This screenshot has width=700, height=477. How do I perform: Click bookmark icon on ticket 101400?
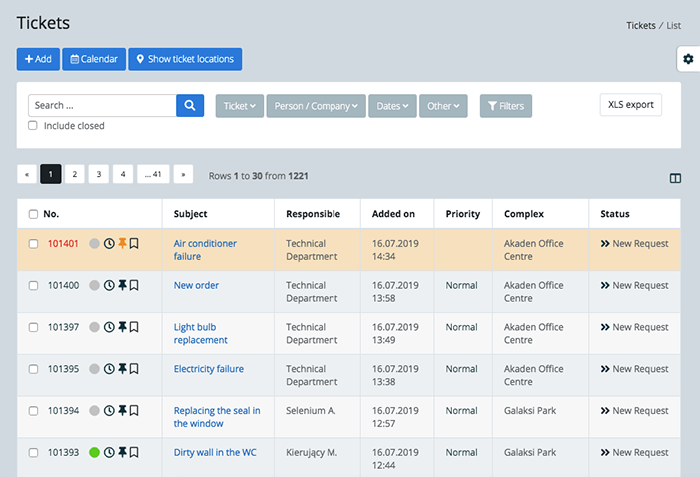(134, 285)
